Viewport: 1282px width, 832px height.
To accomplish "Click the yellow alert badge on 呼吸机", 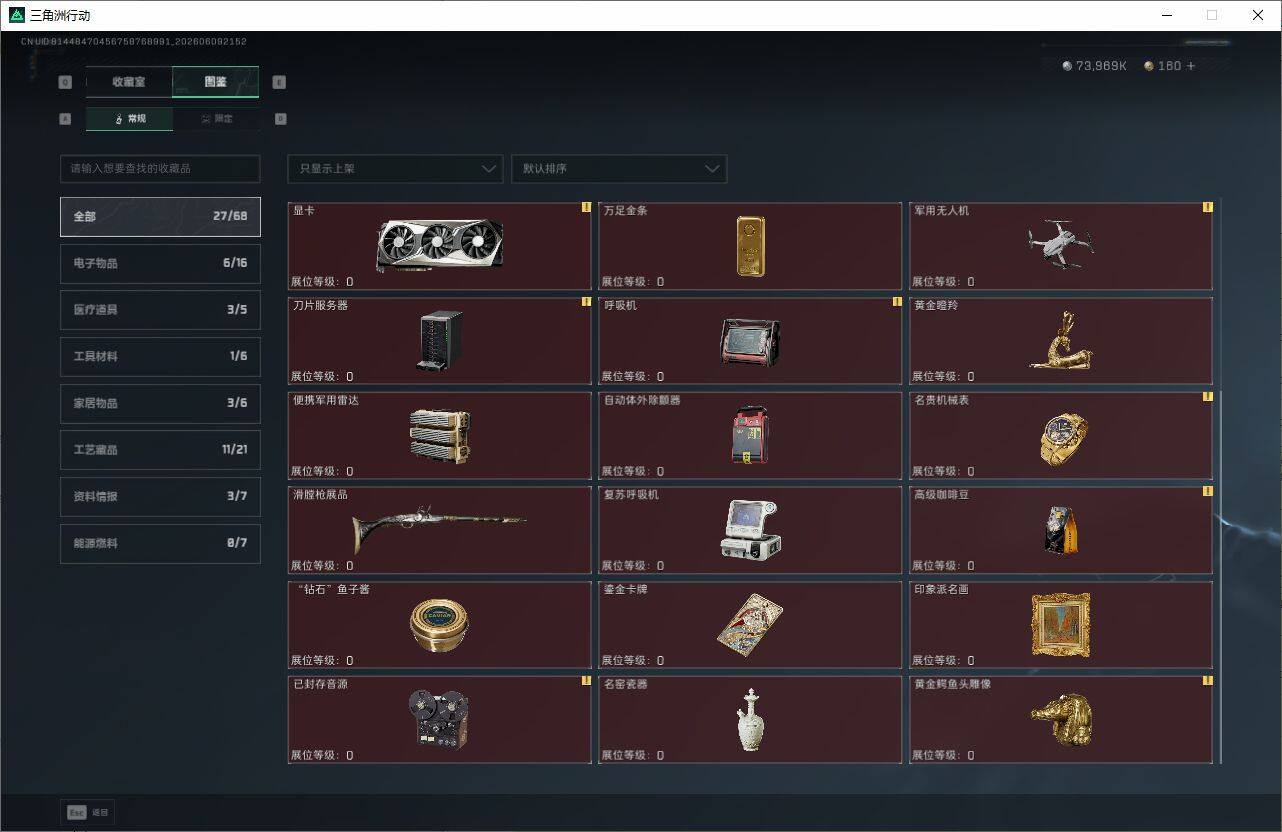I will tap(897, 302).
